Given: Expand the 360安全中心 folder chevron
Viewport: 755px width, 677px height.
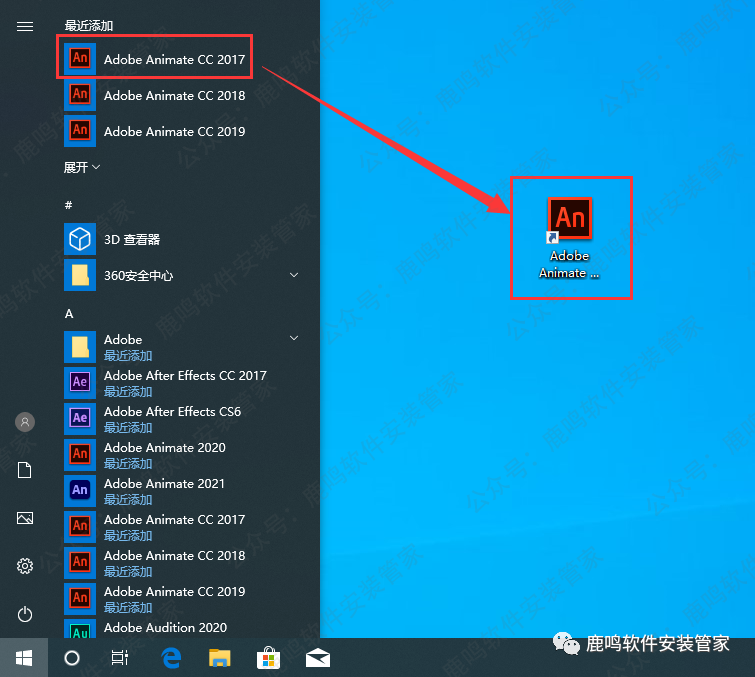Looking at the screenshot, I should tap(294, 275).
